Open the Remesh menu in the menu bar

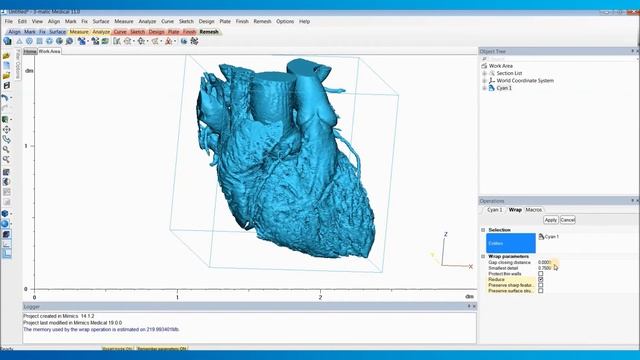262,21
